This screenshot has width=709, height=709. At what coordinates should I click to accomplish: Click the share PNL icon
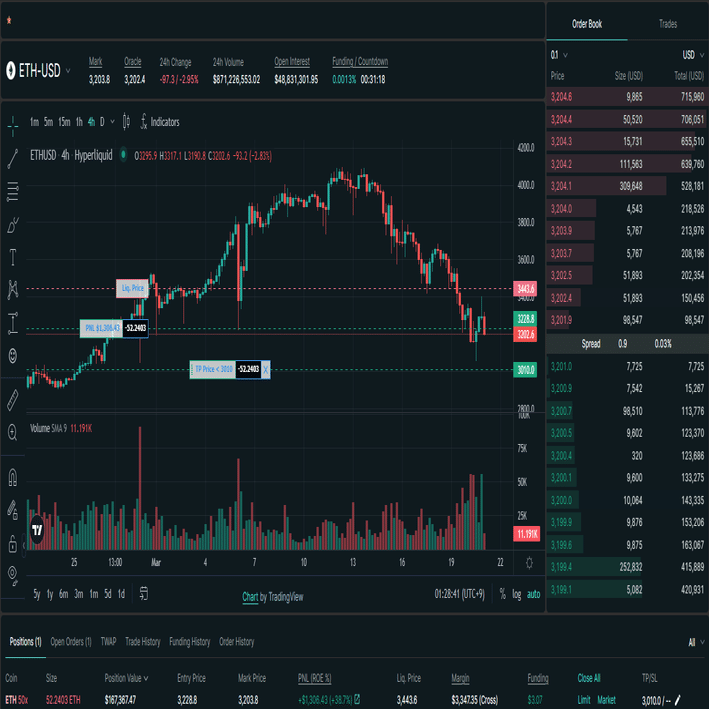tap(357, 700)
